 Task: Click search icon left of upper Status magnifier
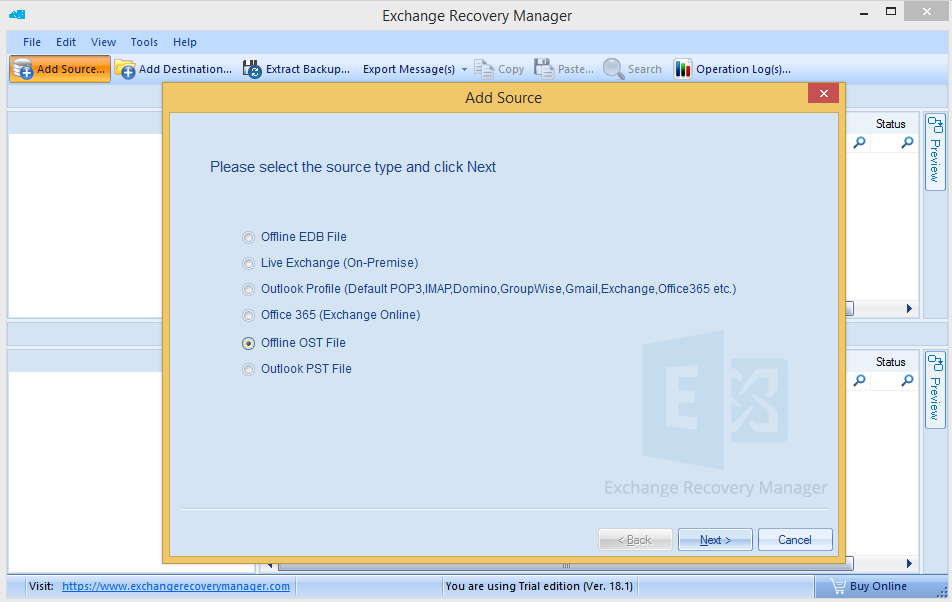coord(860,143)
